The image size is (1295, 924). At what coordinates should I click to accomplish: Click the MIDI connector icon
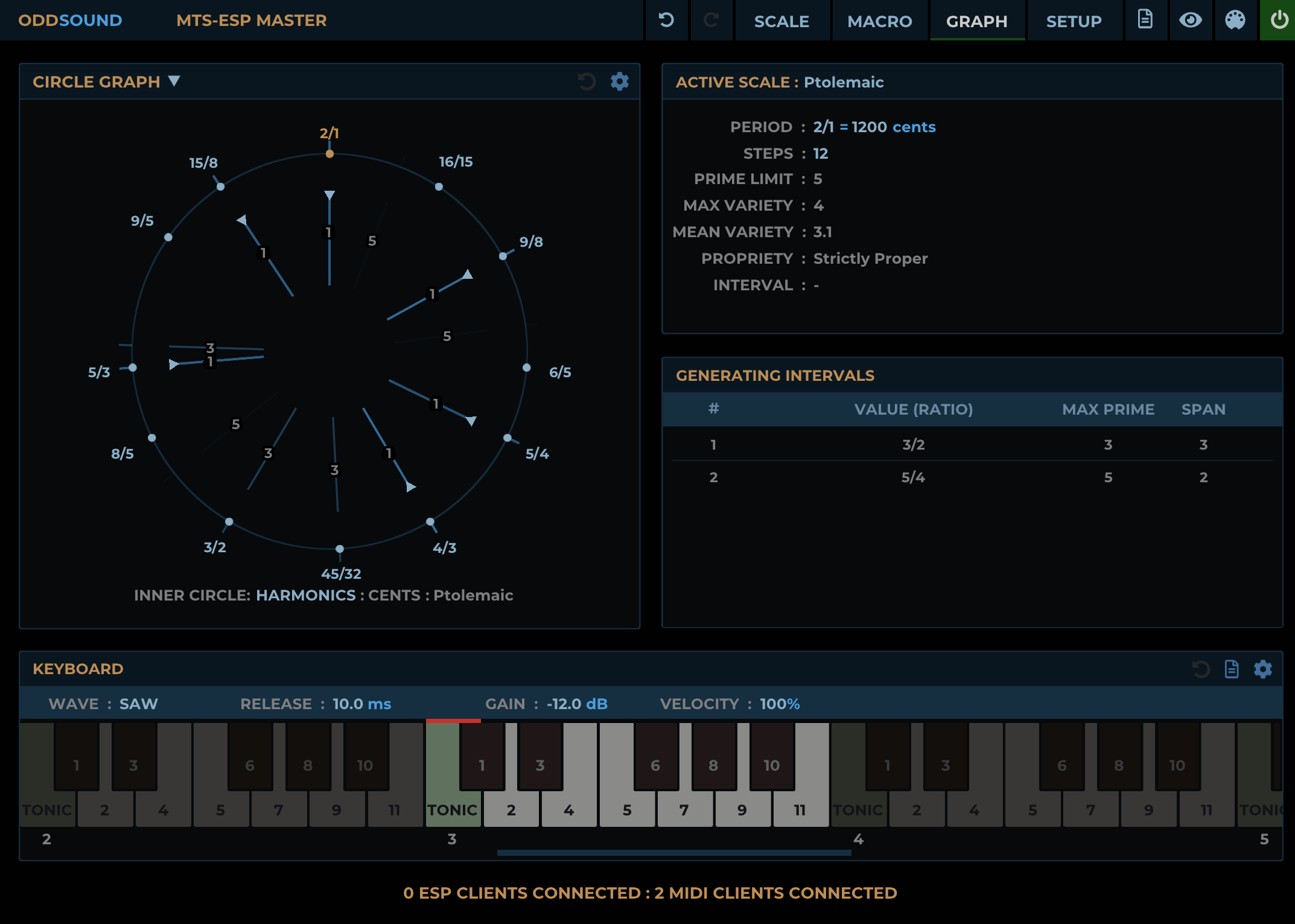pyautogui.click(x=1235, y=20)
